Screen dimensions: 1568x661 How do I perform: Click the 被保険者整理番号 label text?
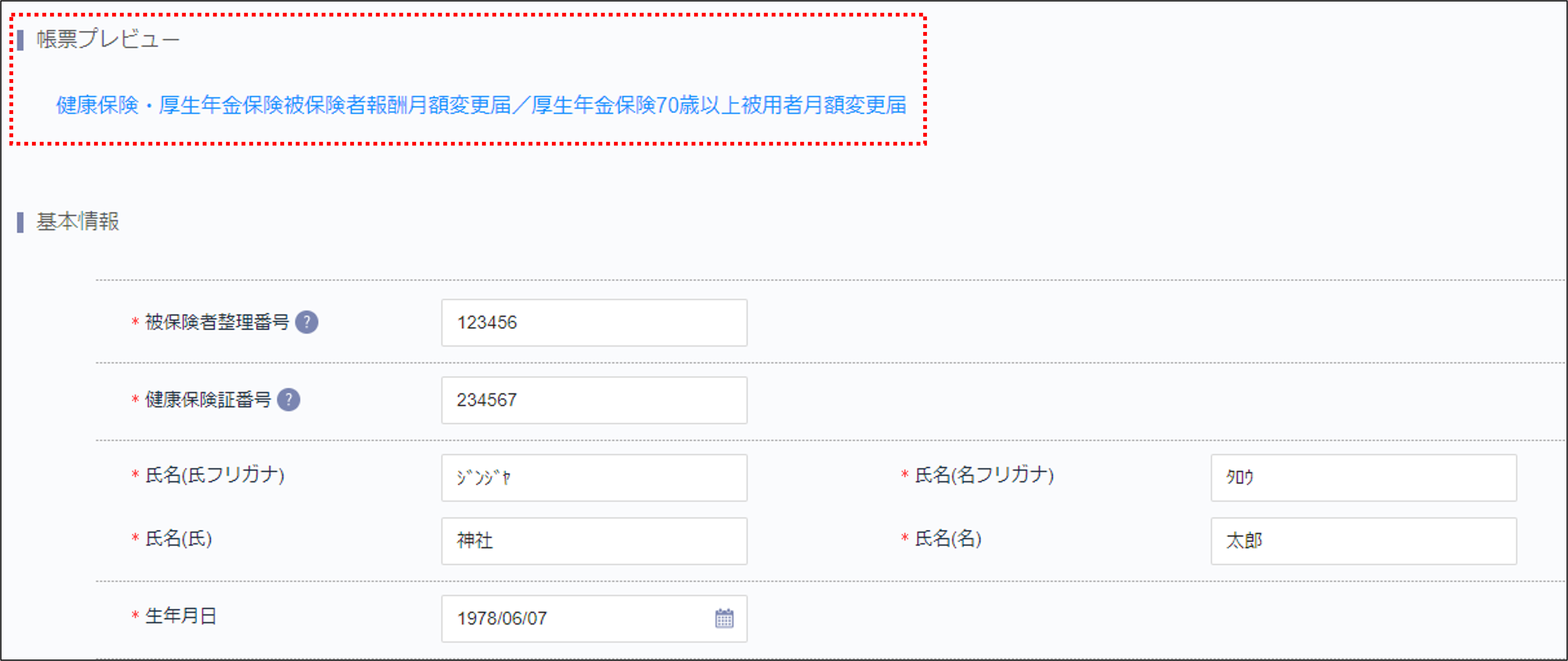tap(217, 322)
